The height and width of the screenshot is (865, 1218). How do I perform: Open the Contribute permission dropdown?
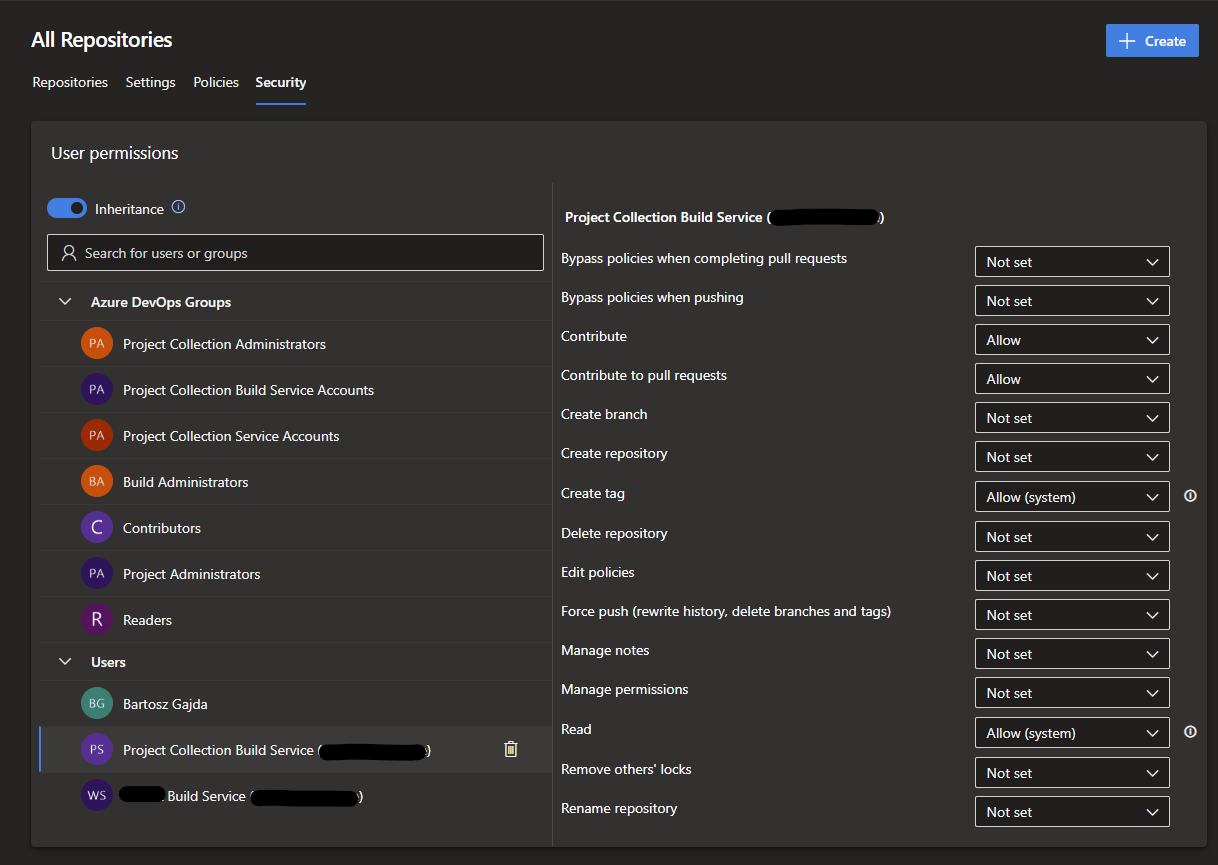[x=1072, y=340]
